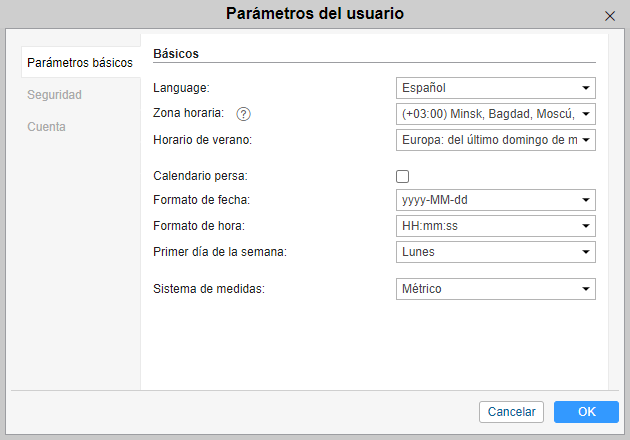Expand the Zona horaria time zone dropdown

[x=495, y=114]
